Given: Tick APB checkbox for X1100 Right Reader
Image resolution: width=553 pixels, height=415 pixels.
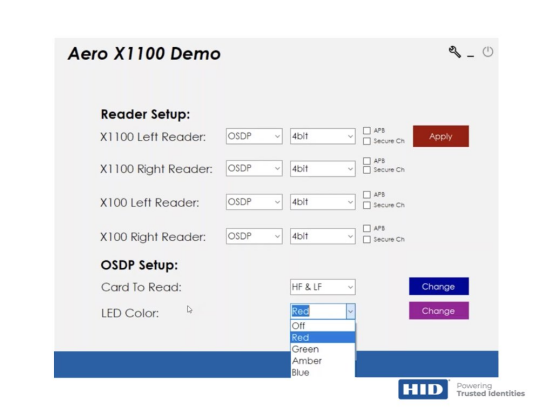Looking at the screenshot, I should point(367,161).
